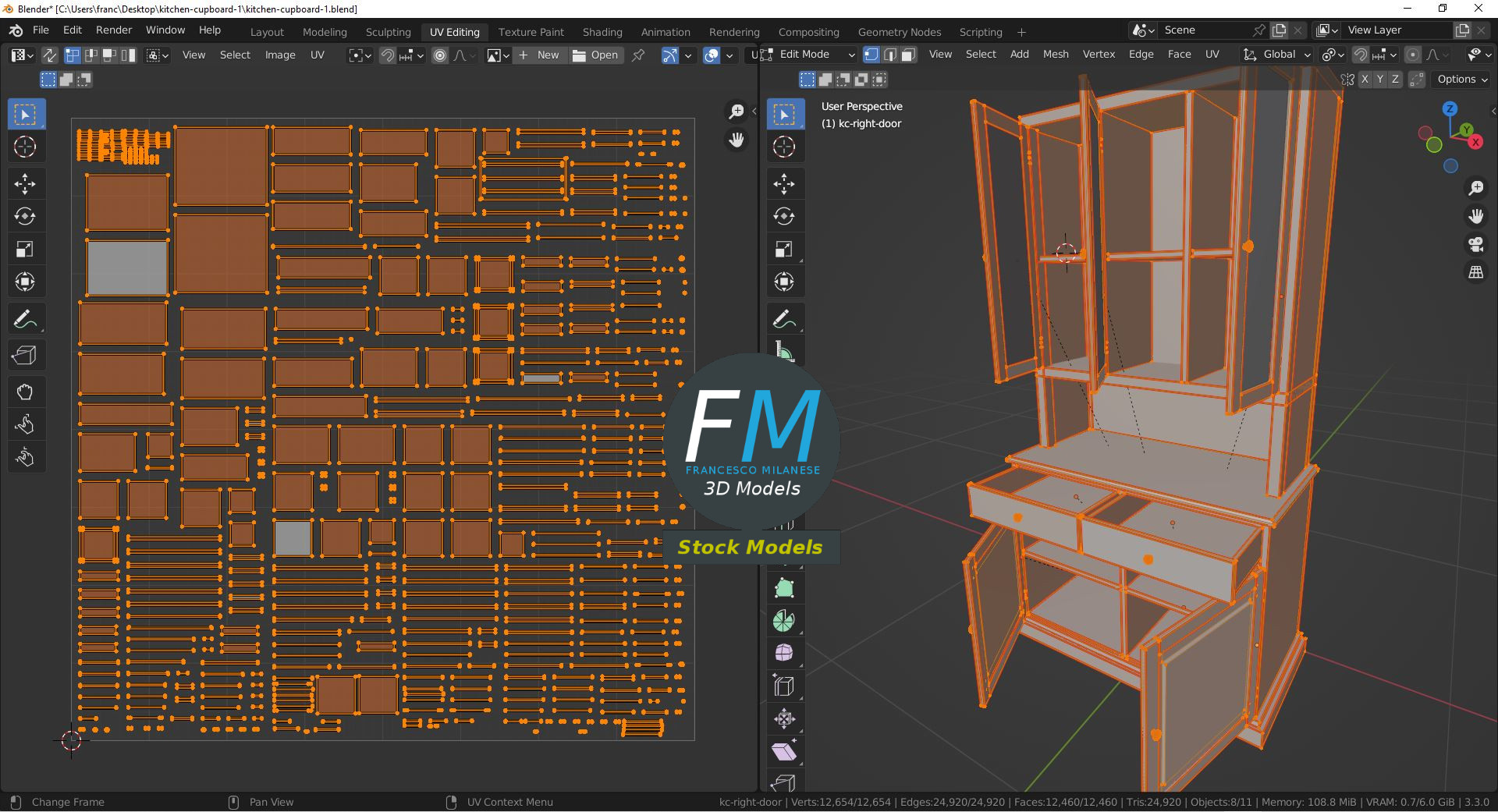Toggle snapping magnet in UV editor

click(x=388, y=55)
